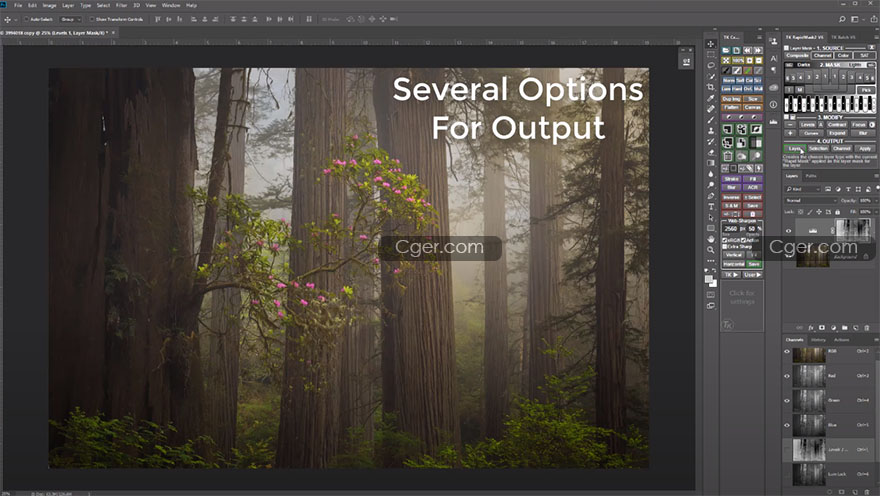The width and height of the screenshot is (880, 496).
Task: Click the trash icon in TK control panel
Action: 727,156
